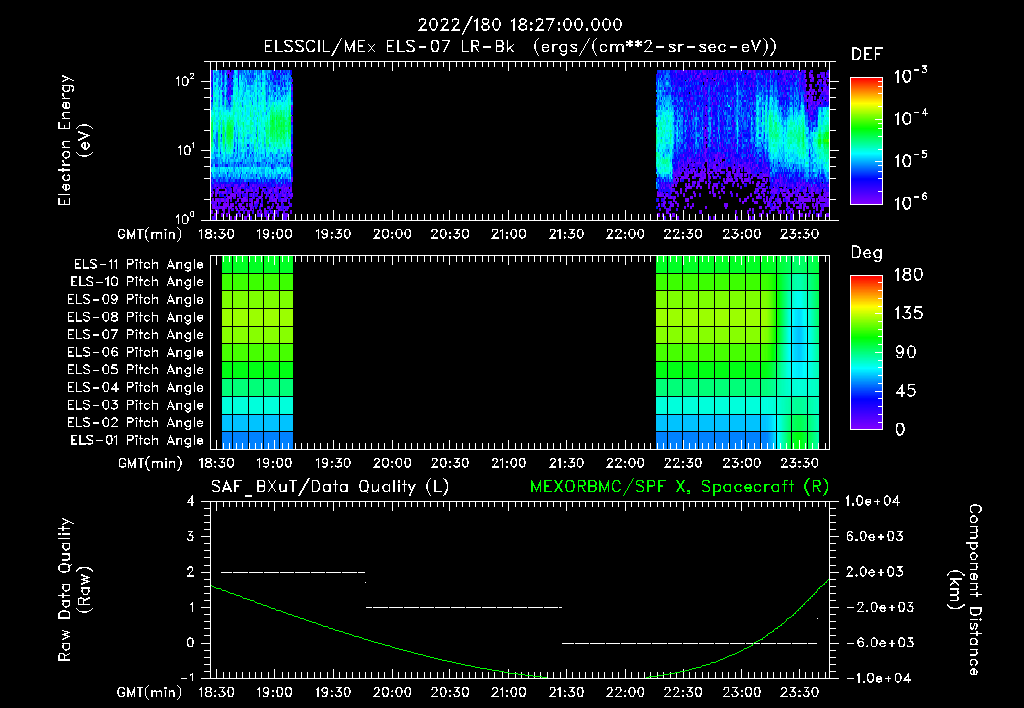Image resolution: width=1024 pixels, height=708 pixels.
Task: Click the DEF color bar legend
Action: pyautogui.click(x=866, y=140)
